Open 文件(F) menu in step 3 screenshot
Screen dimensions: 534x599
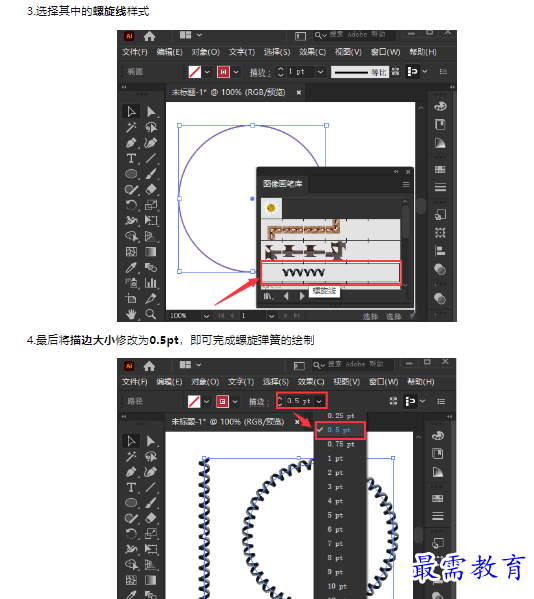[x=134, y=52]
